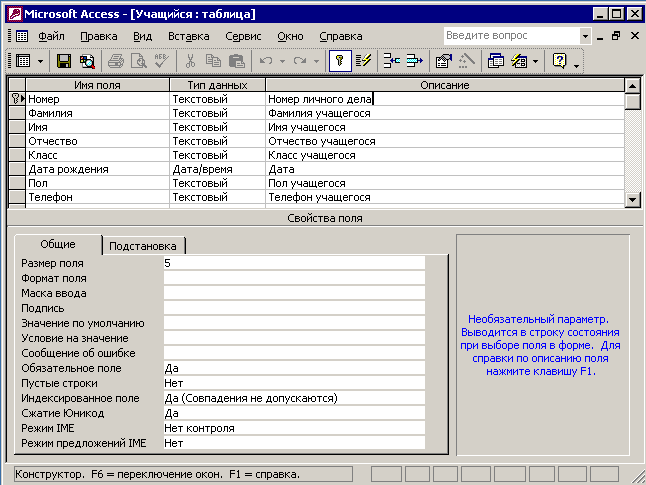The width and height of the screenshot is (646, 485).
Task: Click the Имя поля column header
Action: [98, 85]
